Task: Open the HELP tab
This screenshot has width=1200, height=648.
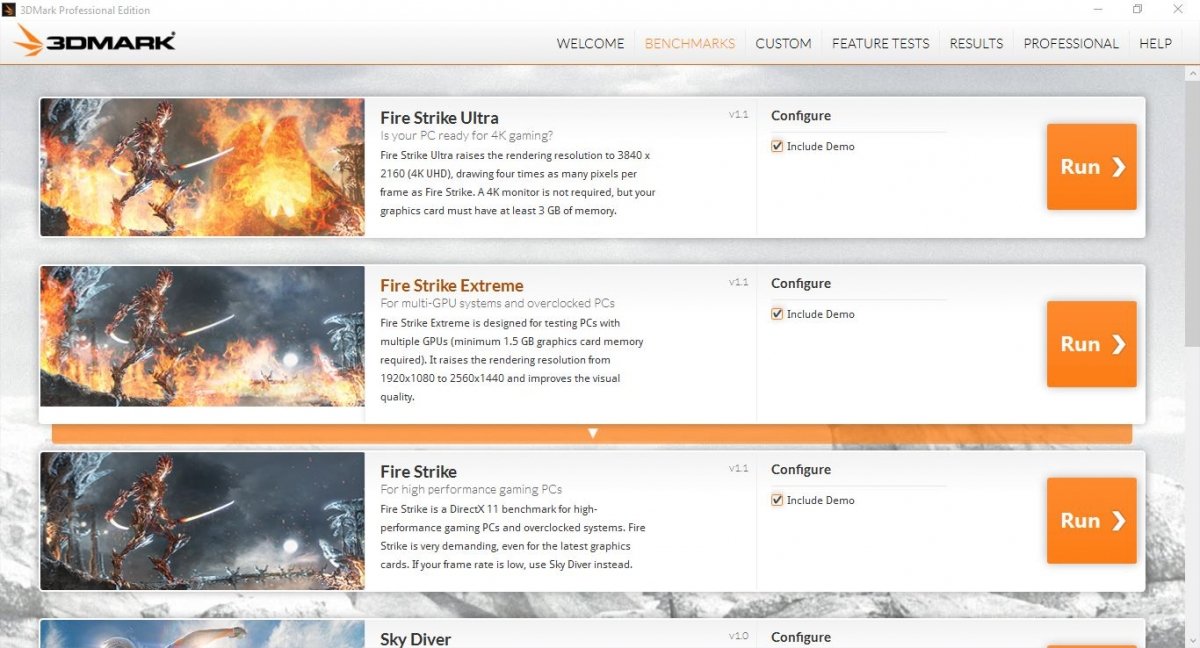Action: (x=1155, y=43)
